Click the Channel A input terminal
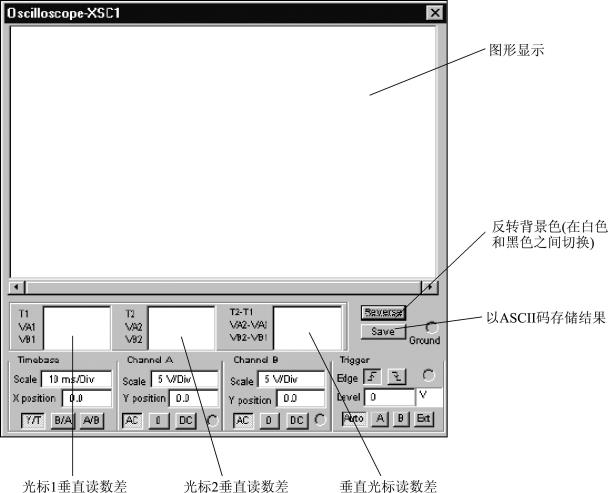 (212, 420)
